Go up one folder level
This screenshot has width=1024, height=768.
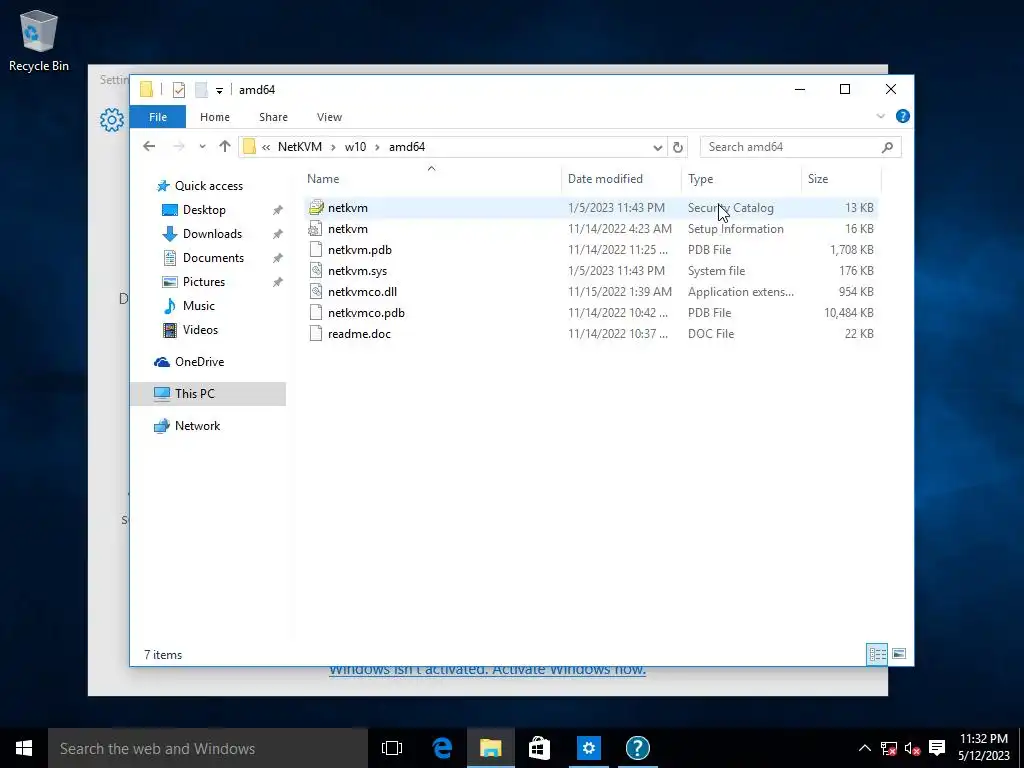[225, 146]
